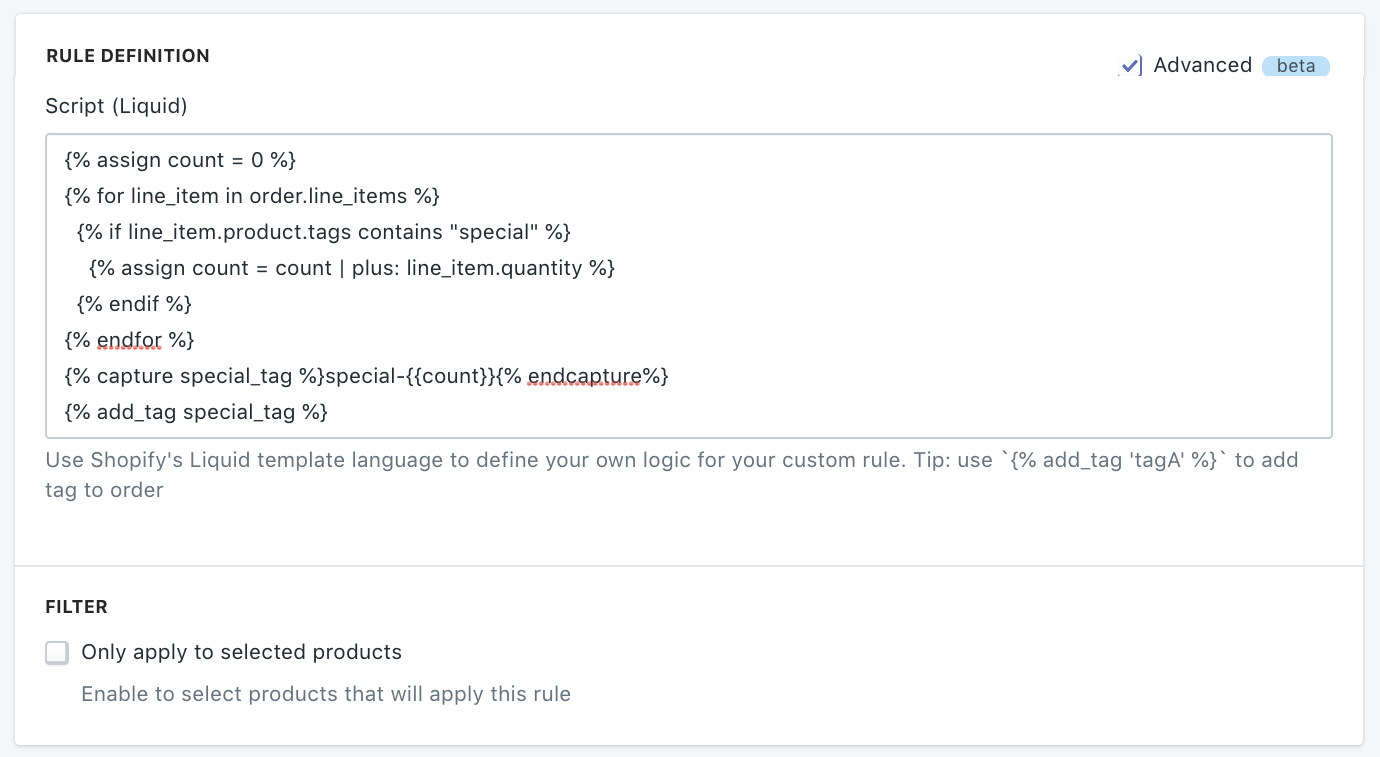Screen dimensions: 1380x757
Task: Toggle the Advanced checkbox
Action: [1131, 66]
